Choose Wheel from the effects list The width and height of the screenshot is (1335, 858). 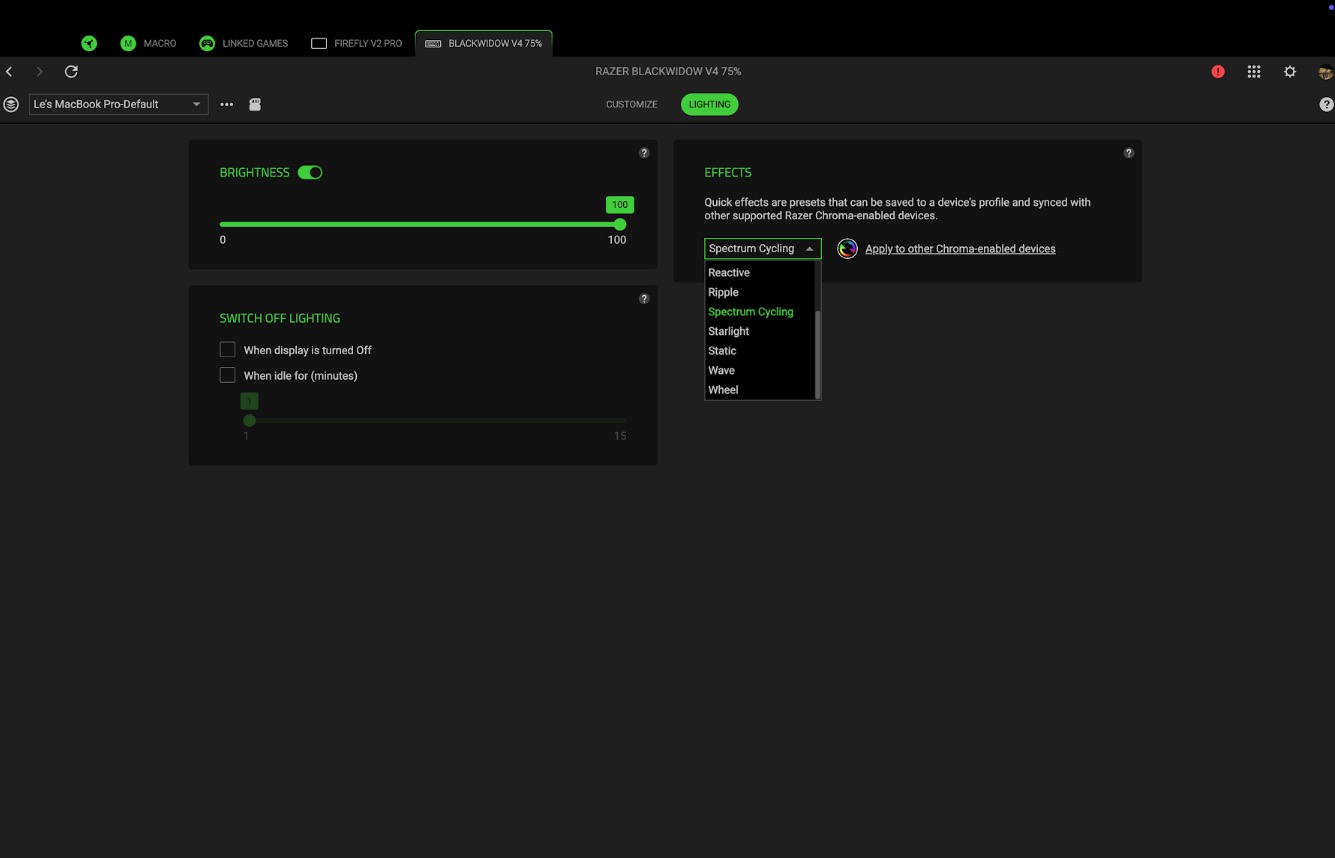[x=760, y=390]
